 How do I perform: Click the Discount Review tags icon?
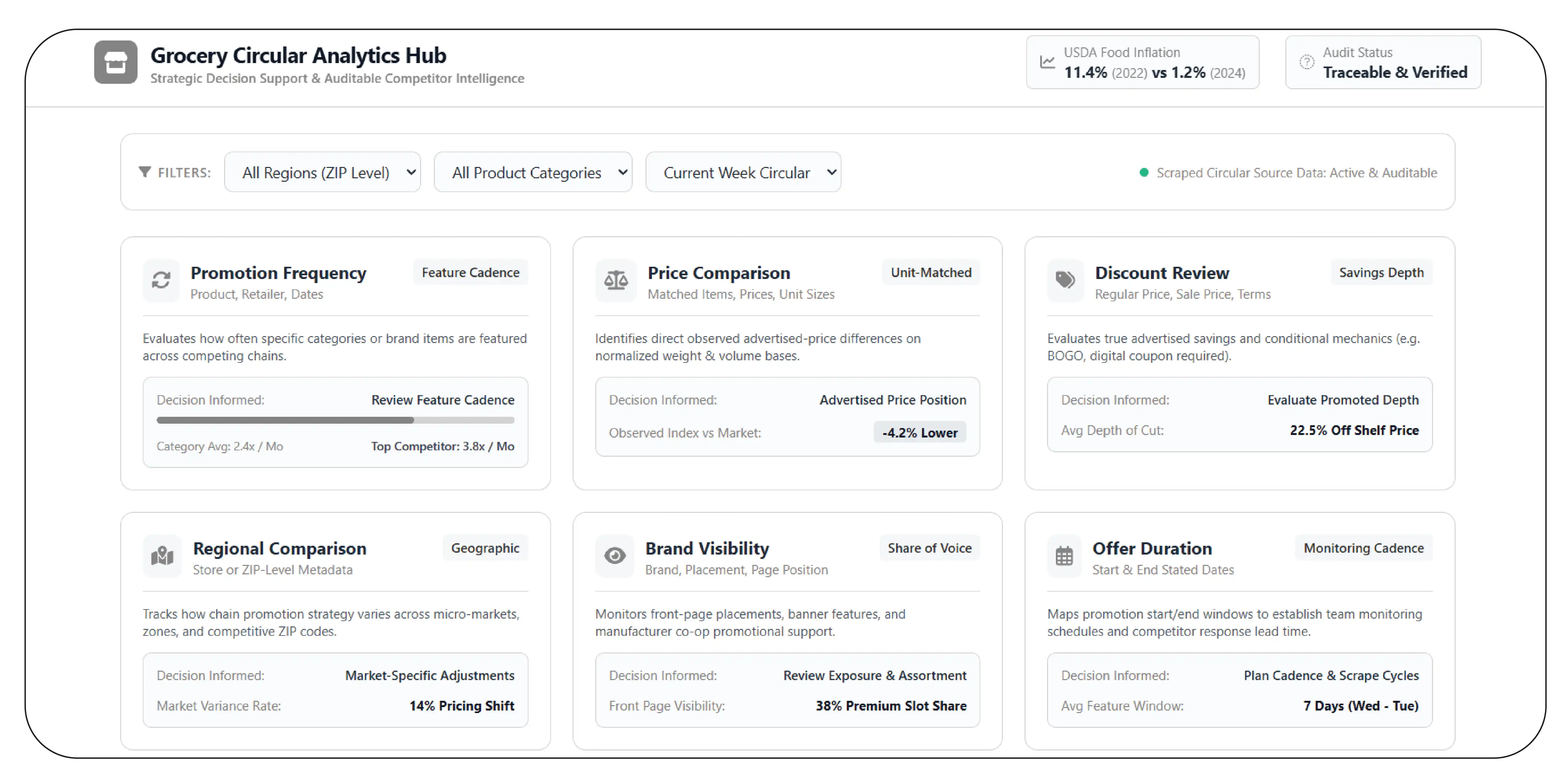(x=1065, y=280)
